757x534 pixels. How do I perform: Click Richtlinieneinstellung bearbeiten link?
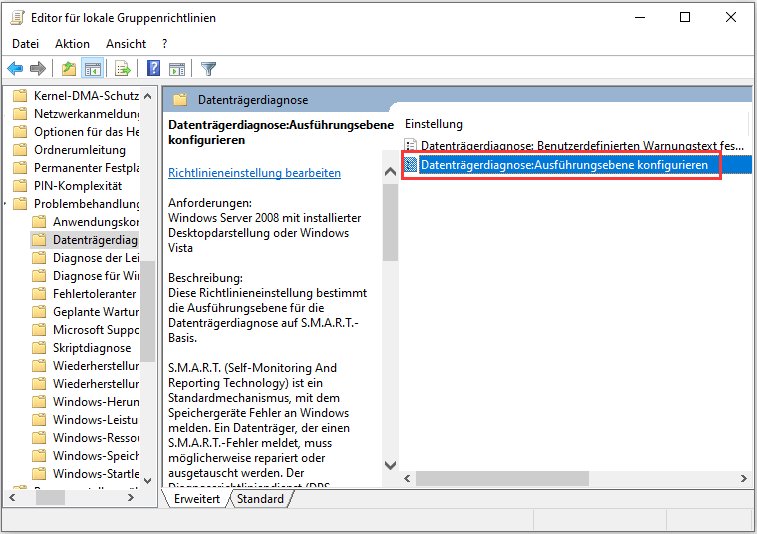[x=254, y=173]
